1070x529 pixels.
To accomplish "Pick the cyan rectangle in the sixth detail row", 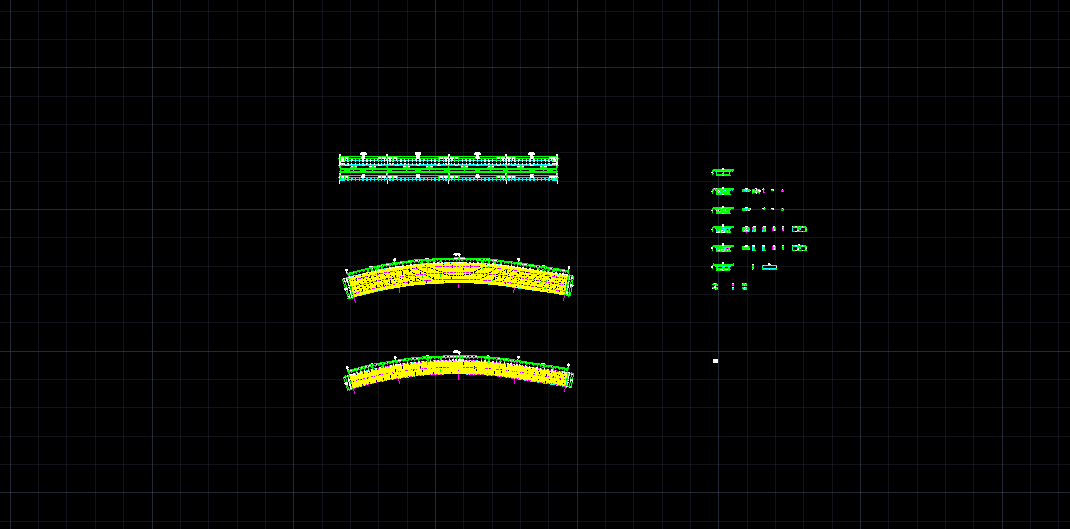I will [769, 267].
